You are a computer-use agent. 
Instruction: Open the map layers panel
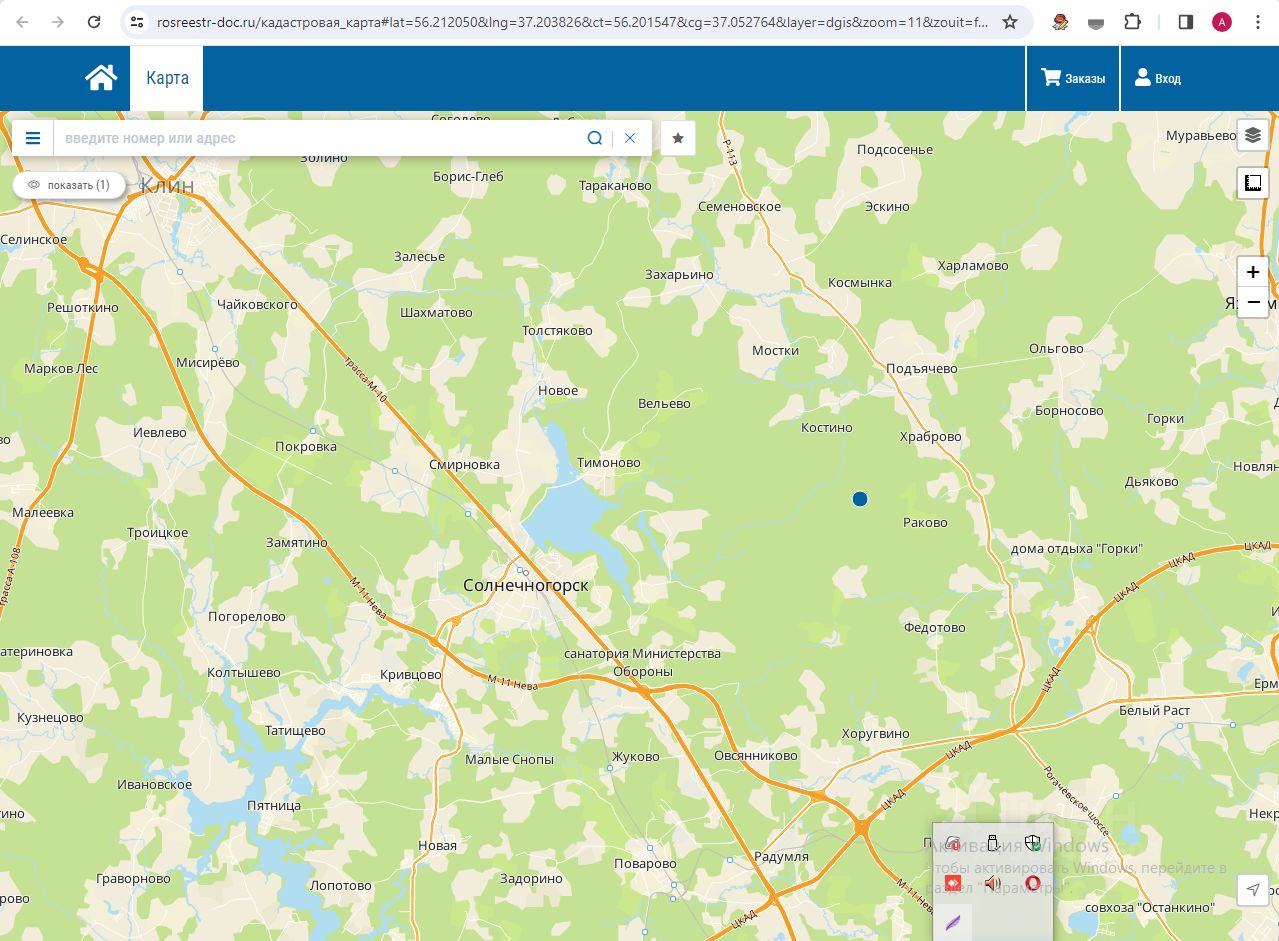1253,135
